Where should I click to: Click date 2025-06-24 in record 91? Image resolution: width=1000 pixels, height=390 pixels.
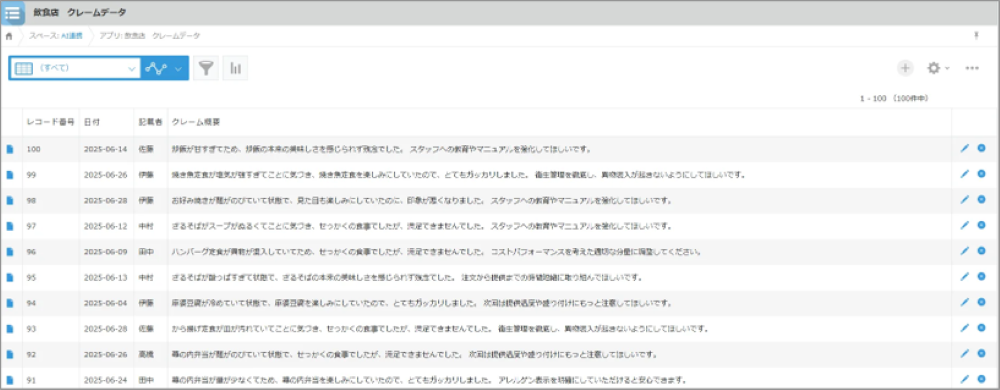(105, 380)
